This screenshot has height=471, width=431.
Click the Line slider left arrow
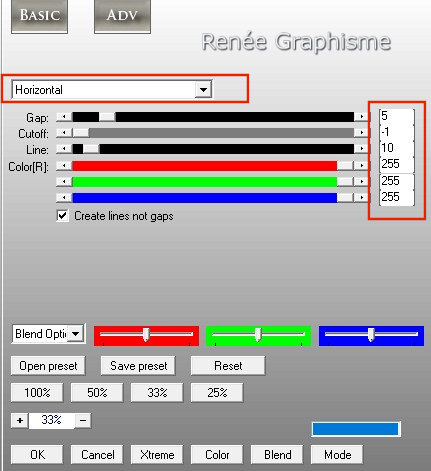(64, 149)
